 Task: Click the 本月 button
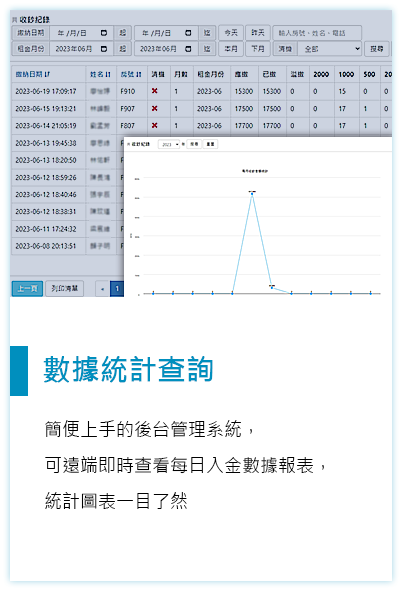[231, 49]
